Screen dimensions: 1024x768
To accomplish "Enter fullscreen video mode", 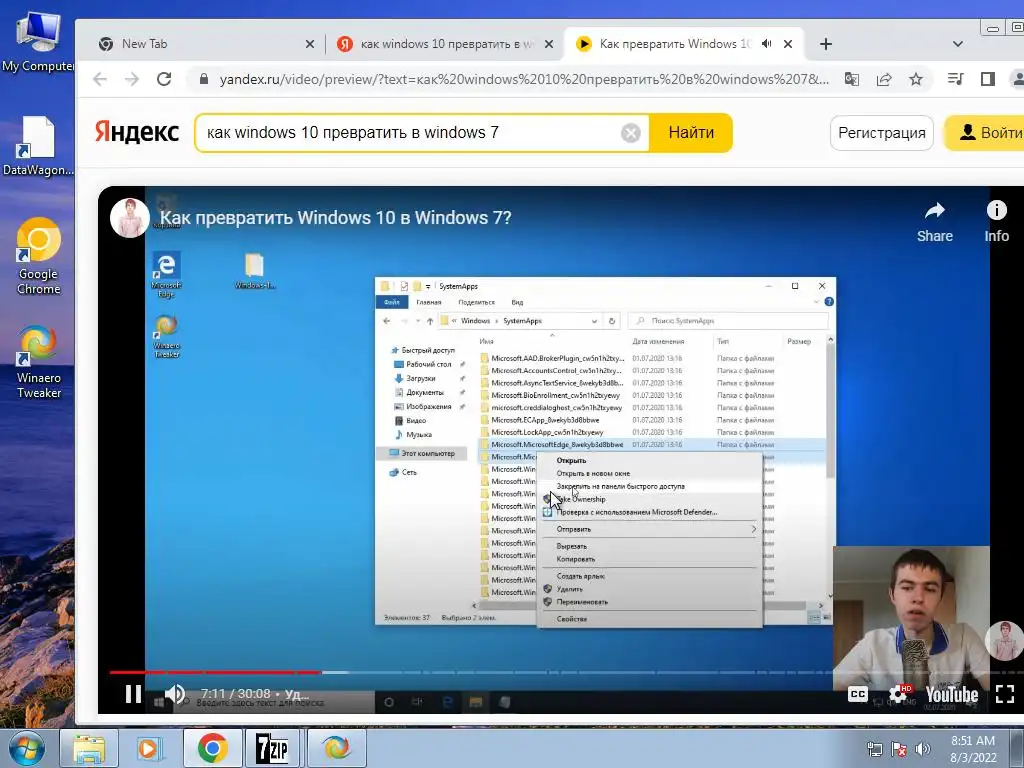I will coord(1004,694).
